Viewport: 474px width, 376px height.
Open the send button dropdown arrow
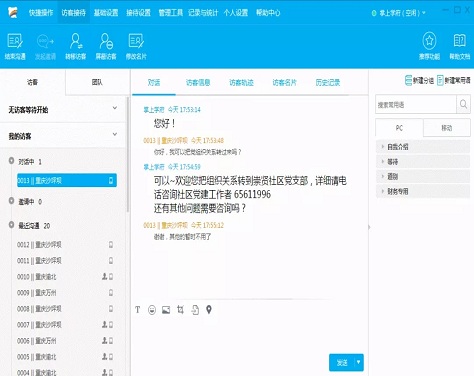(359, 362)
